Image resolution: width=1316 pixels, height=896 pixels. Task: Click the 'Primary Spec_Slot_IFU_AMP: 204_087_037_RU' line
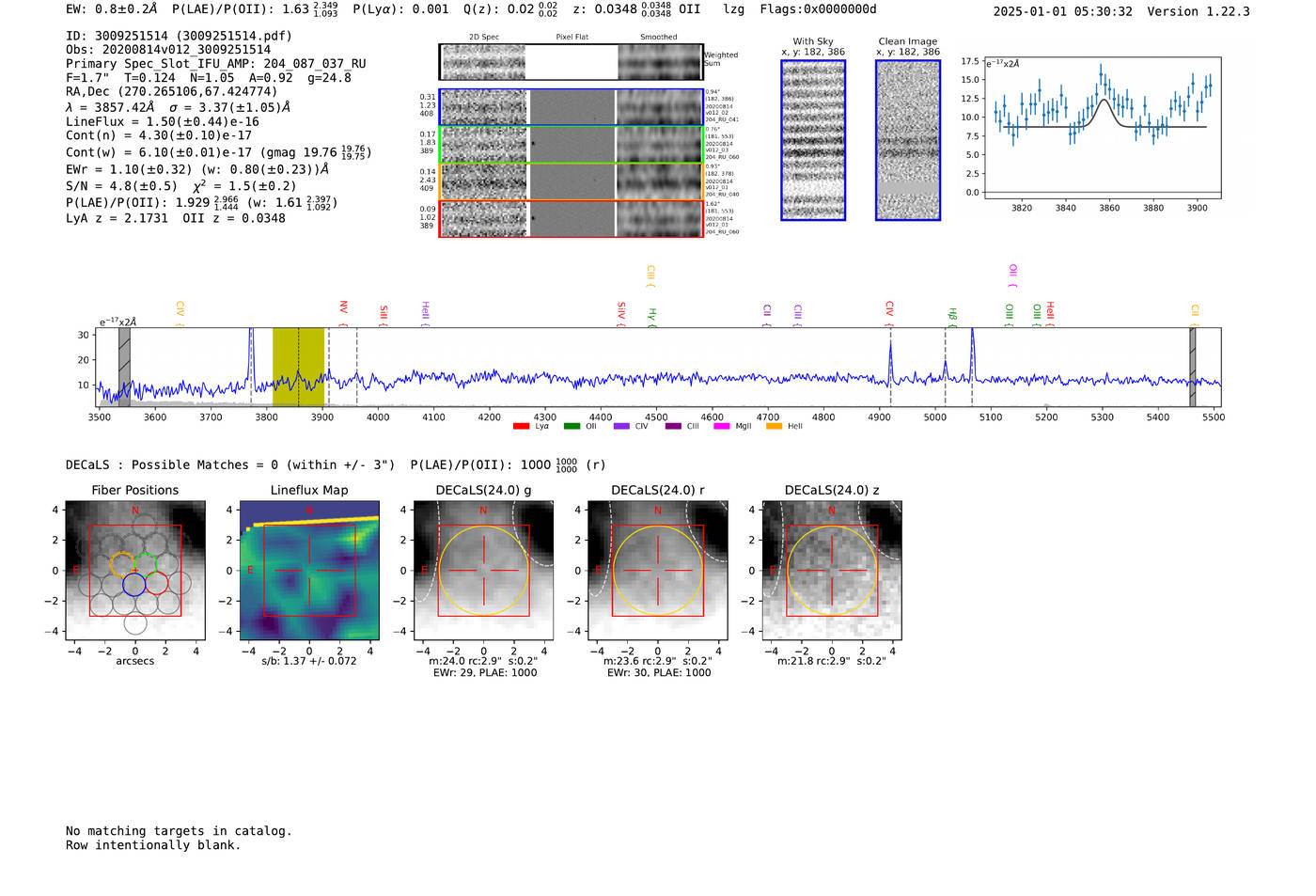[x=216, y=64]
